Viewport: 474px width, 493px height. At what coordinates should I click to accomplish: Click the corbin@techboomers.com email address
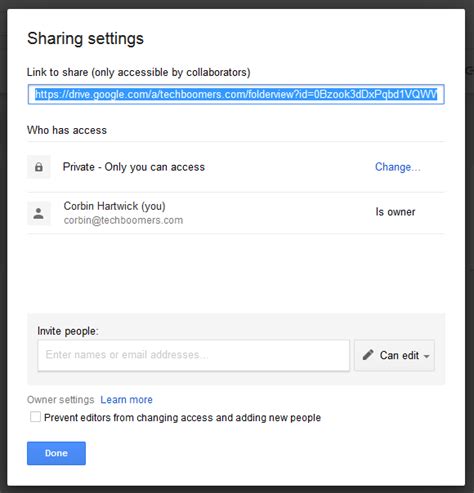click(x=123, y=220)
